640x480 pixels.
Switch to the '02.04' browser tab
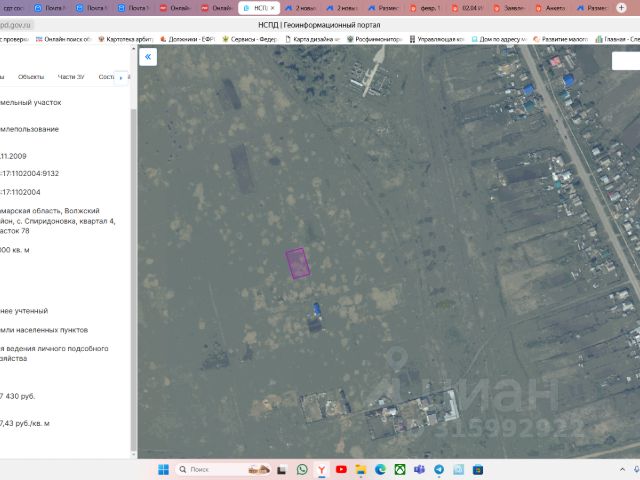[x=468, y=8]
